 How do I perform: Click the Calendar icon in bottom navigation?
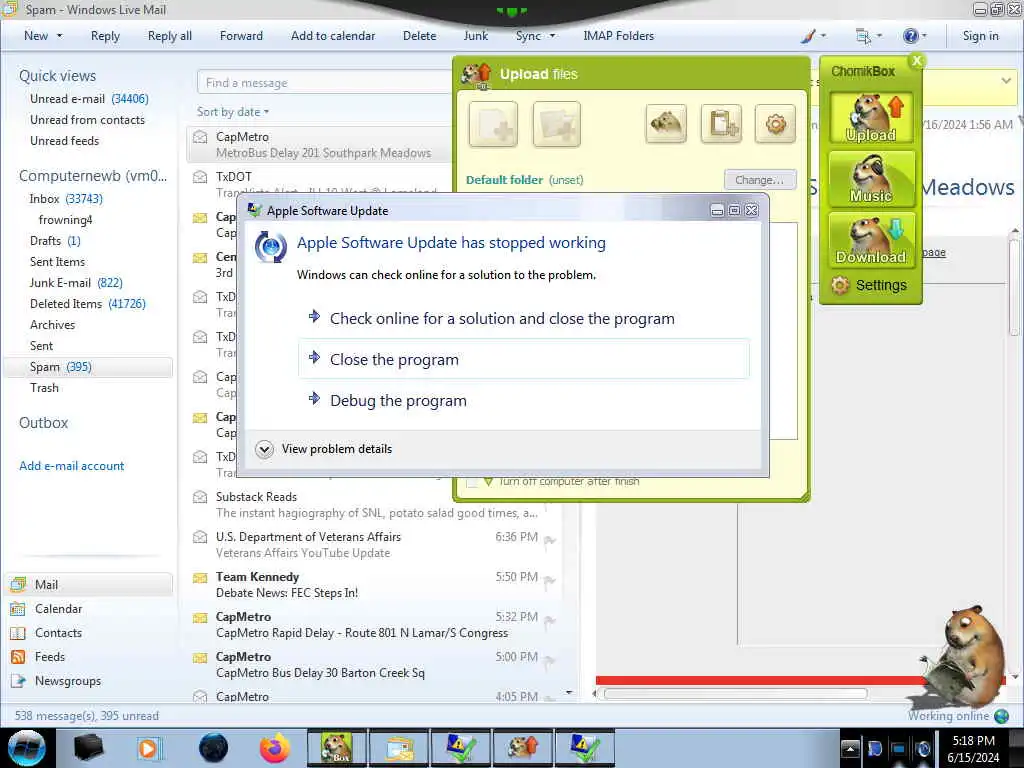tap(18, 609)
